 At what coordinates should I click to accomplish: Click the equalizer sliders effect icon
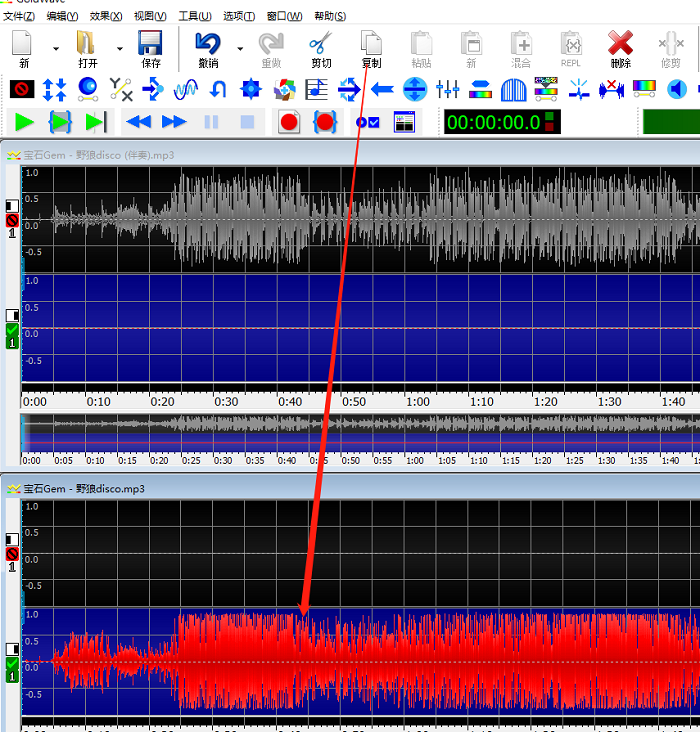(447, 90)
